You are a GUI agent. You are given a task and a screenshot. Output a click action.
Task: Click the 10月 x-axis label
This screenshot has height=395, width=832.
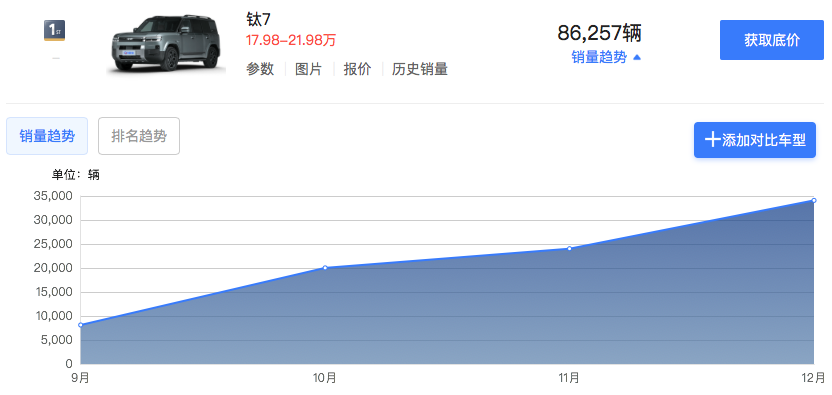325,378
